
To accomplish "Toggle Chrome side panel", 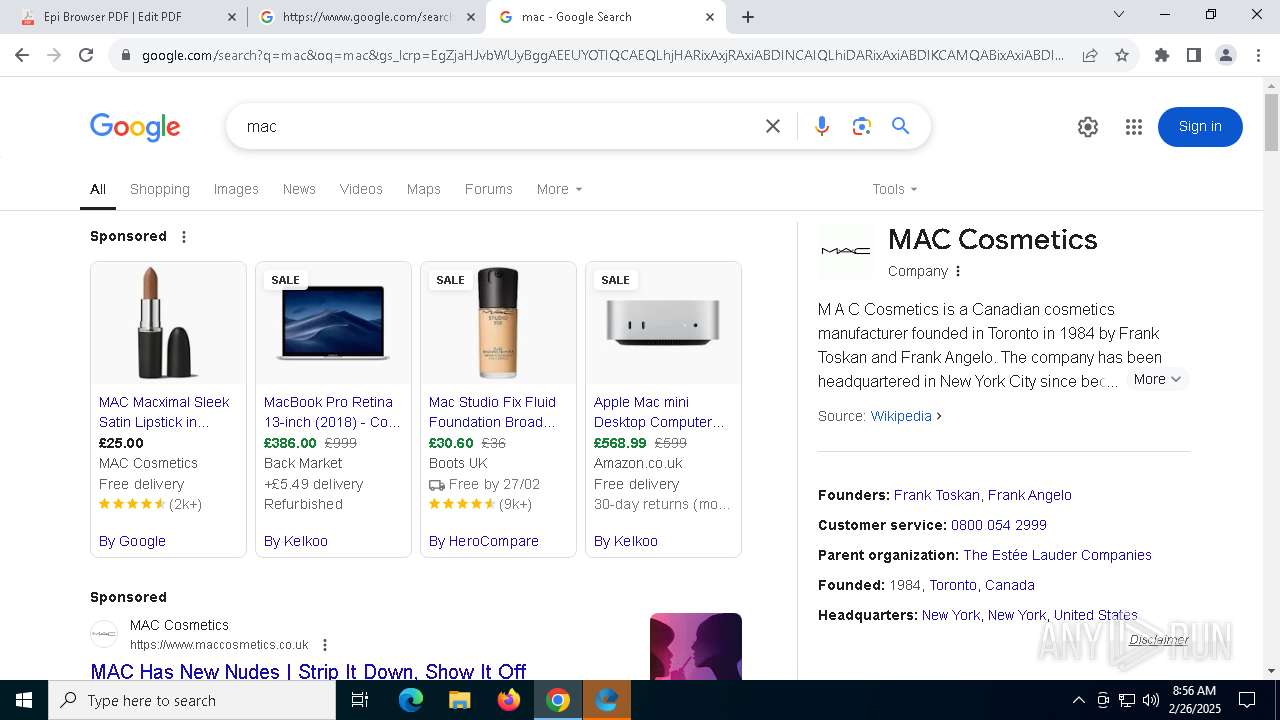I will click(1194, 55).
